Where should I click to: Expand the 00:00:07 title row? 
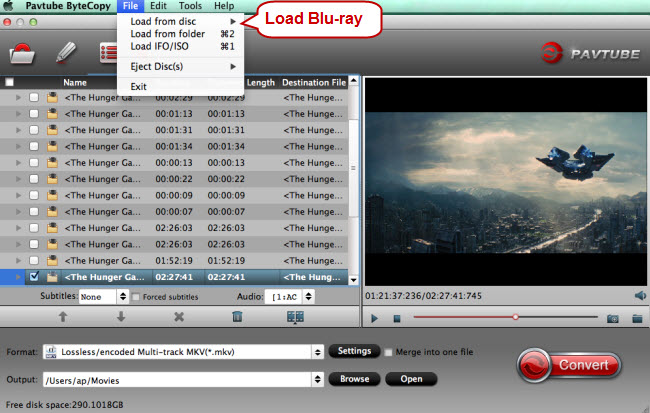(18, 211)
